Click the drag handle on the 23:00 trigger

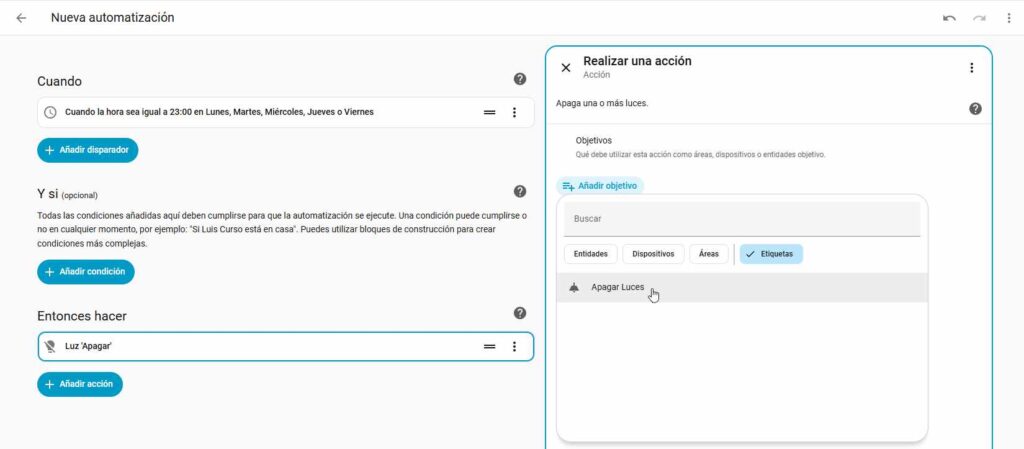(490, 112)
